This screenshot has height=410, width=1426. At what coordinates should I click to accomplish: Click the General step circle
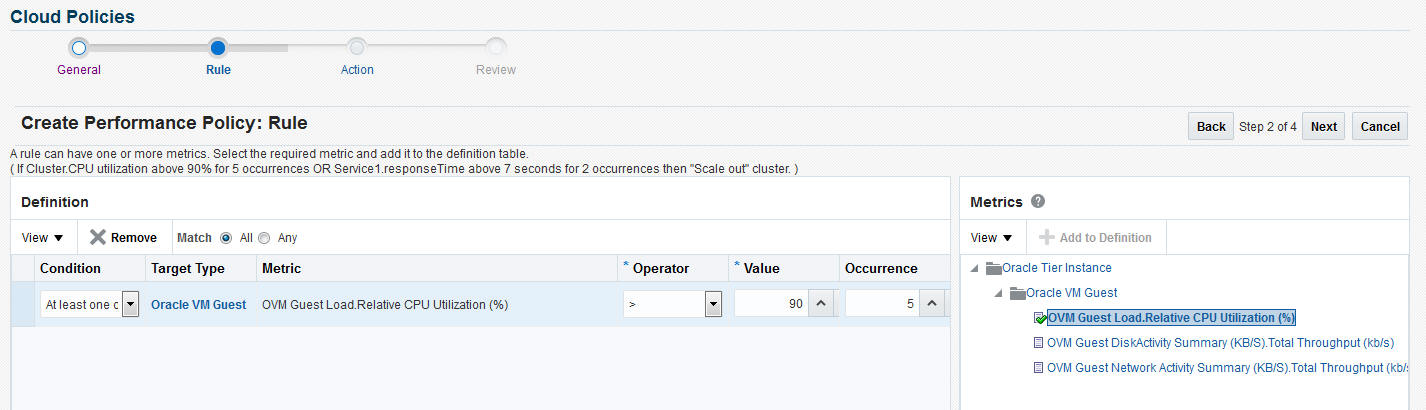pos(79,47)
